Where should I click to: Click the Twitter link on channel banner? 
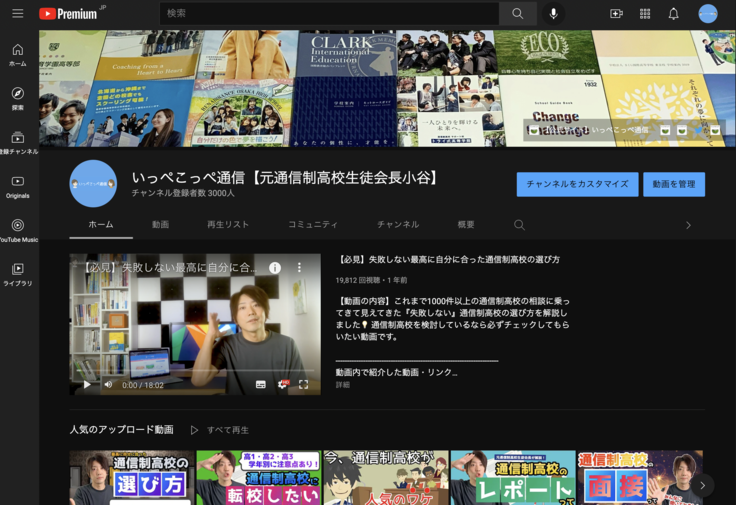coord(698,130)
